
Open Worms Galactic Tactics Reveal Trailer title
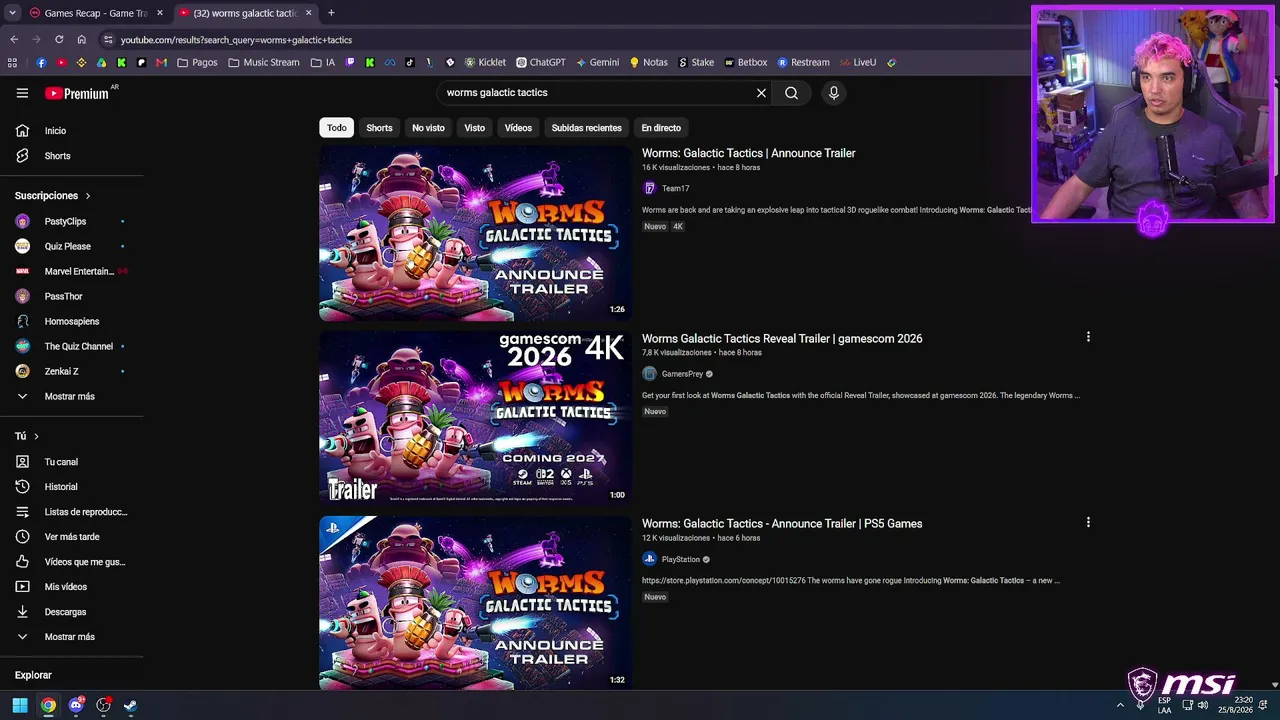point(782,338)
